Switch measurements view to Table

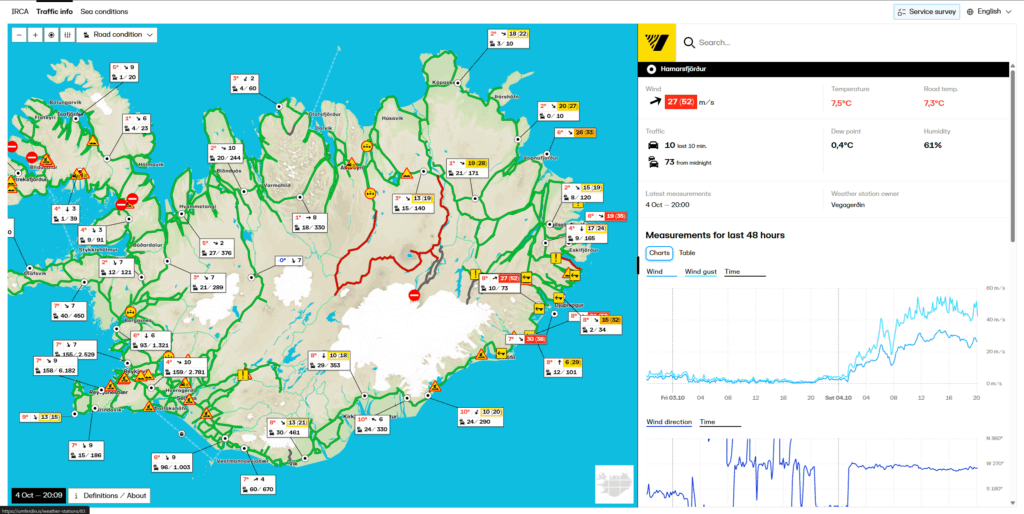pos(687,253)
